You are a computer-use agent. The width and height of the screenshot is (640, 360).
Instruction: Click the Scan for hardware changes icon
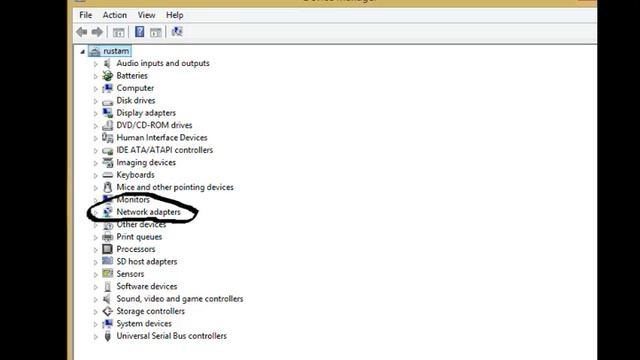177,32
